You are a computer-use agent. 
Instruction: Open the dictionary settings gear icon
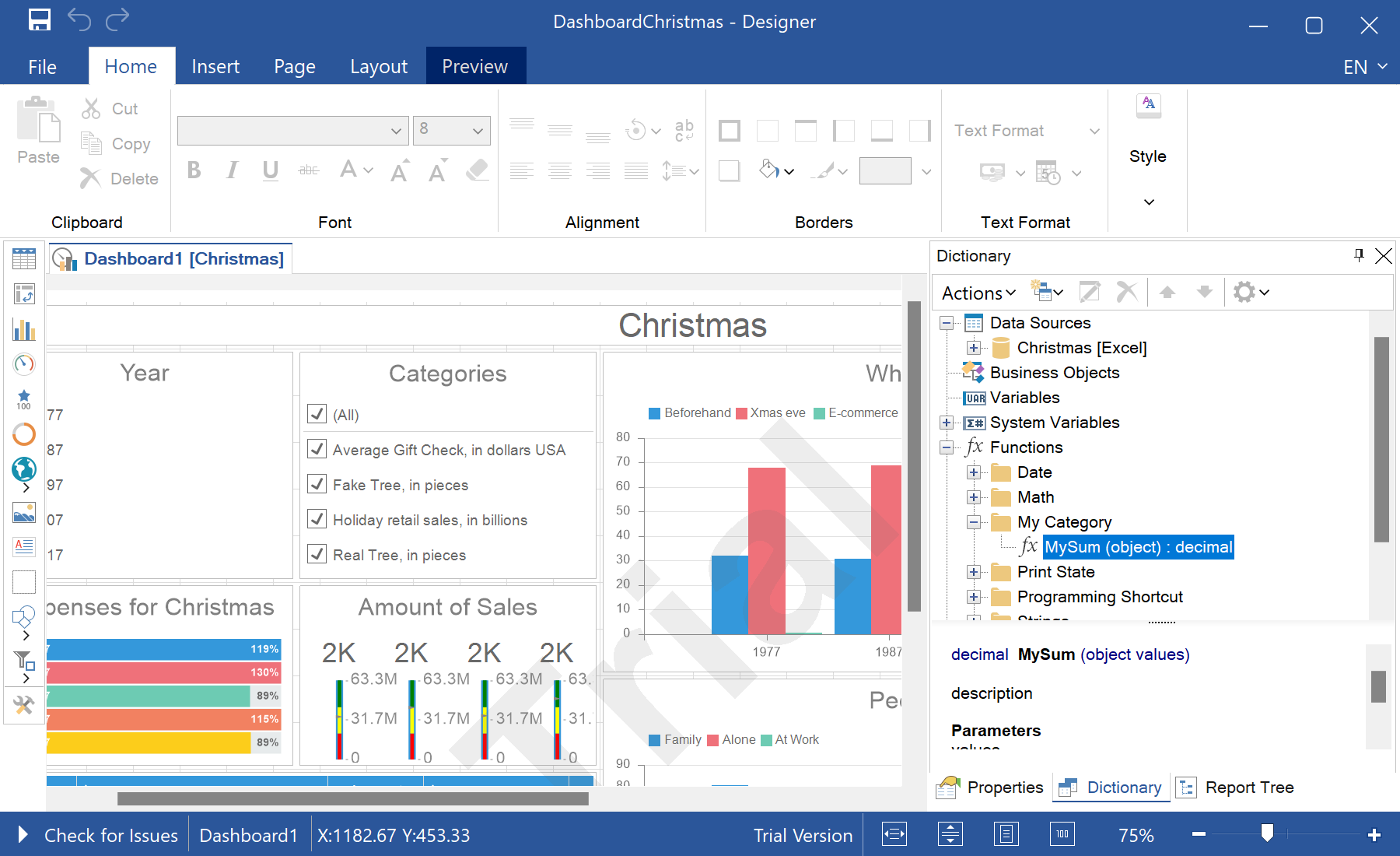[1244, 293]
